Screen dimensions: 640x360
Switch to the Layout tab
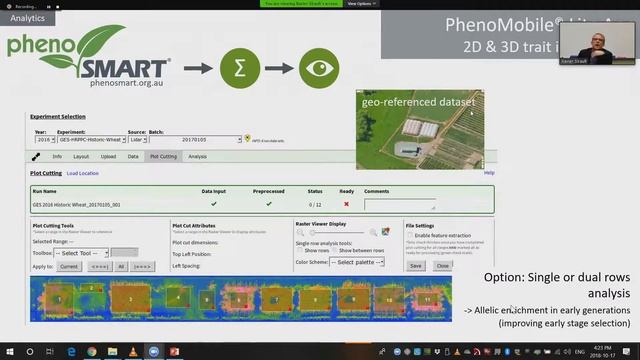click(x=81, y=156)
